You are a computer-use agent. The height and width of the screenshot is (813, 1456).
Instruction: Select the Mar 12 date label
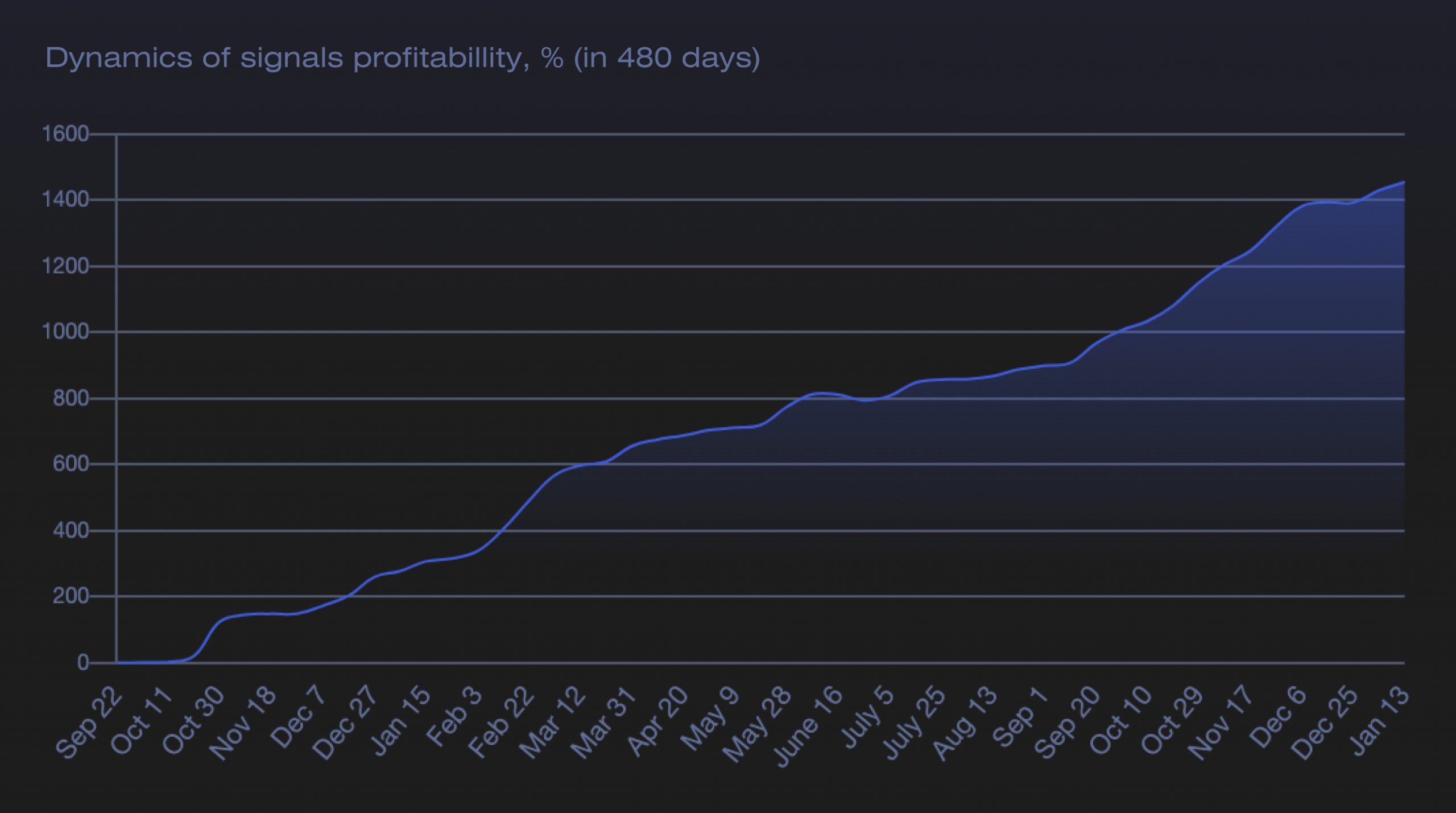[553, 723]
